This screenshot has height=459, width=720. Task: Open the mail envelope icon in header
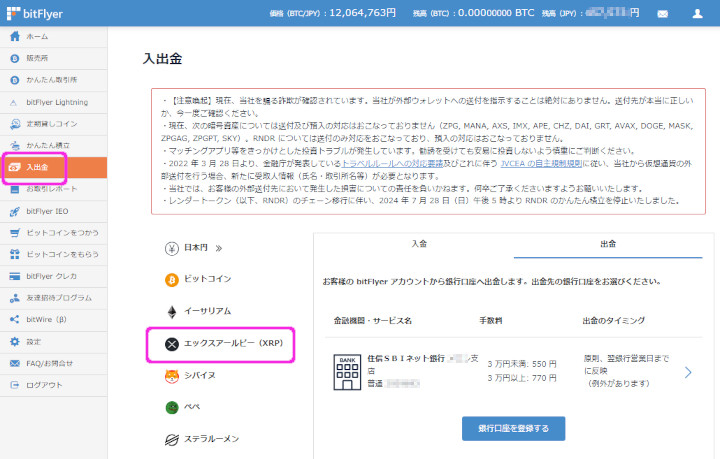[662, 15]
